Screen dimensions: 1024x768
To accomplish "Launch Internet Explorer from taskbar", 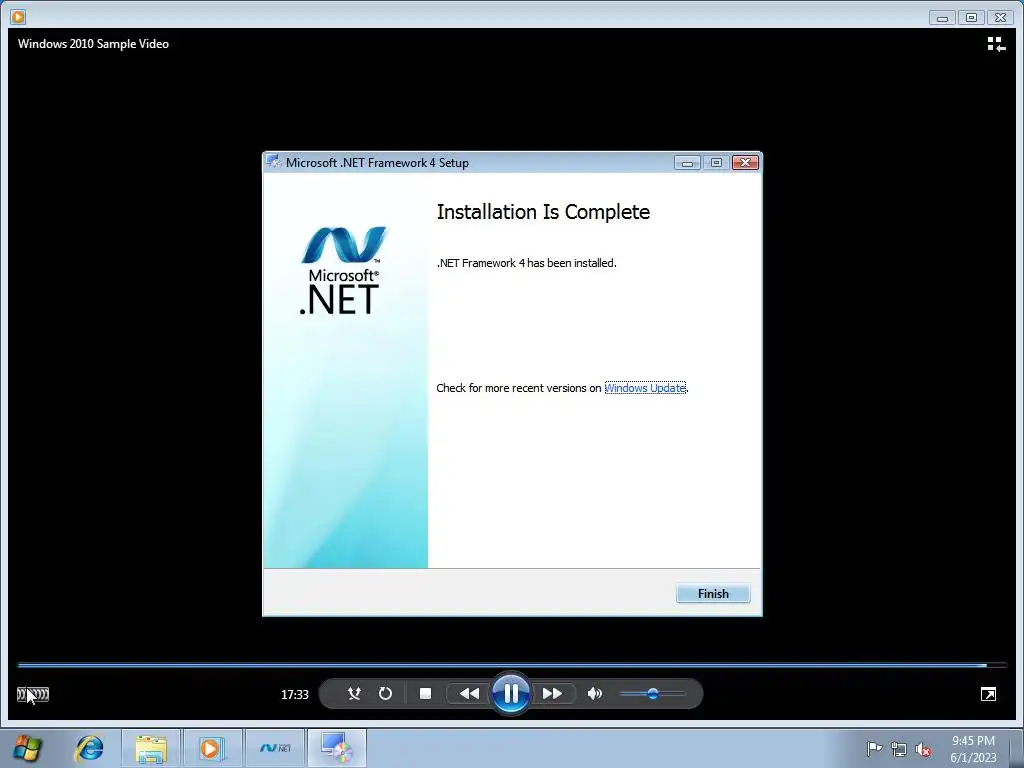I will [89, 748].
